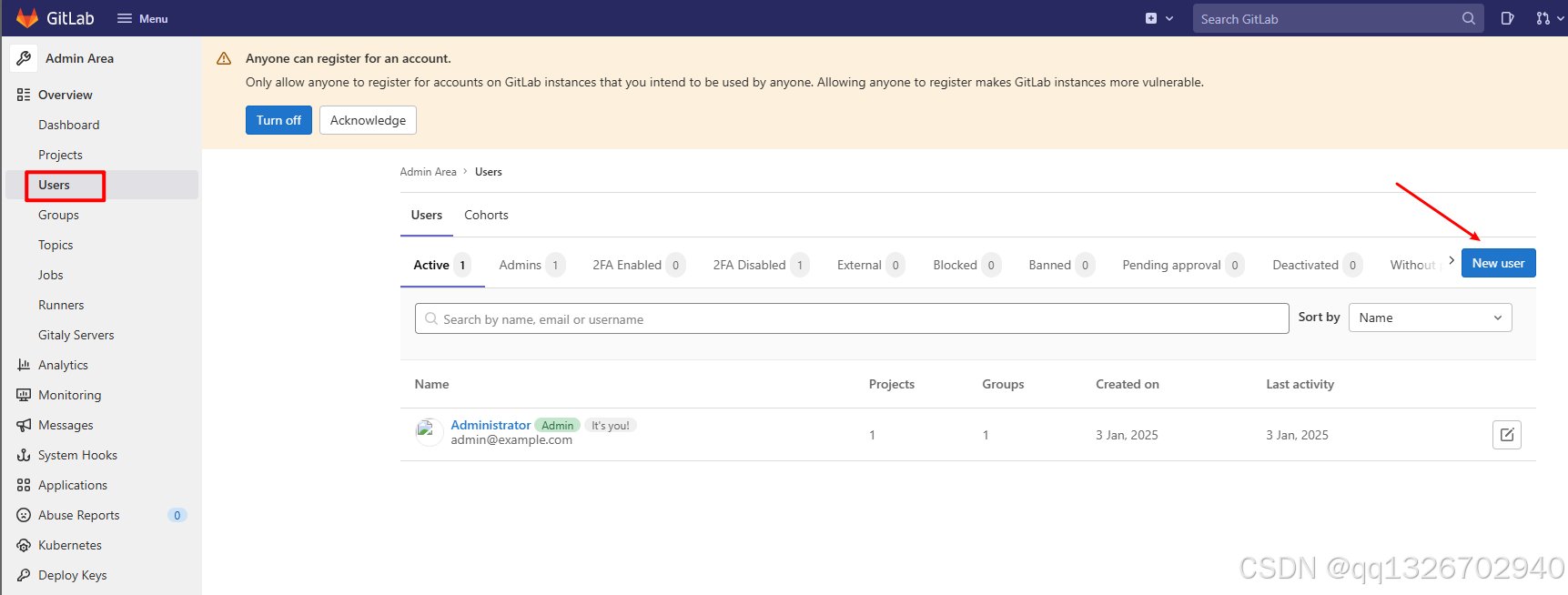Click the Monitoring screen icon

[x=24, y=395]
